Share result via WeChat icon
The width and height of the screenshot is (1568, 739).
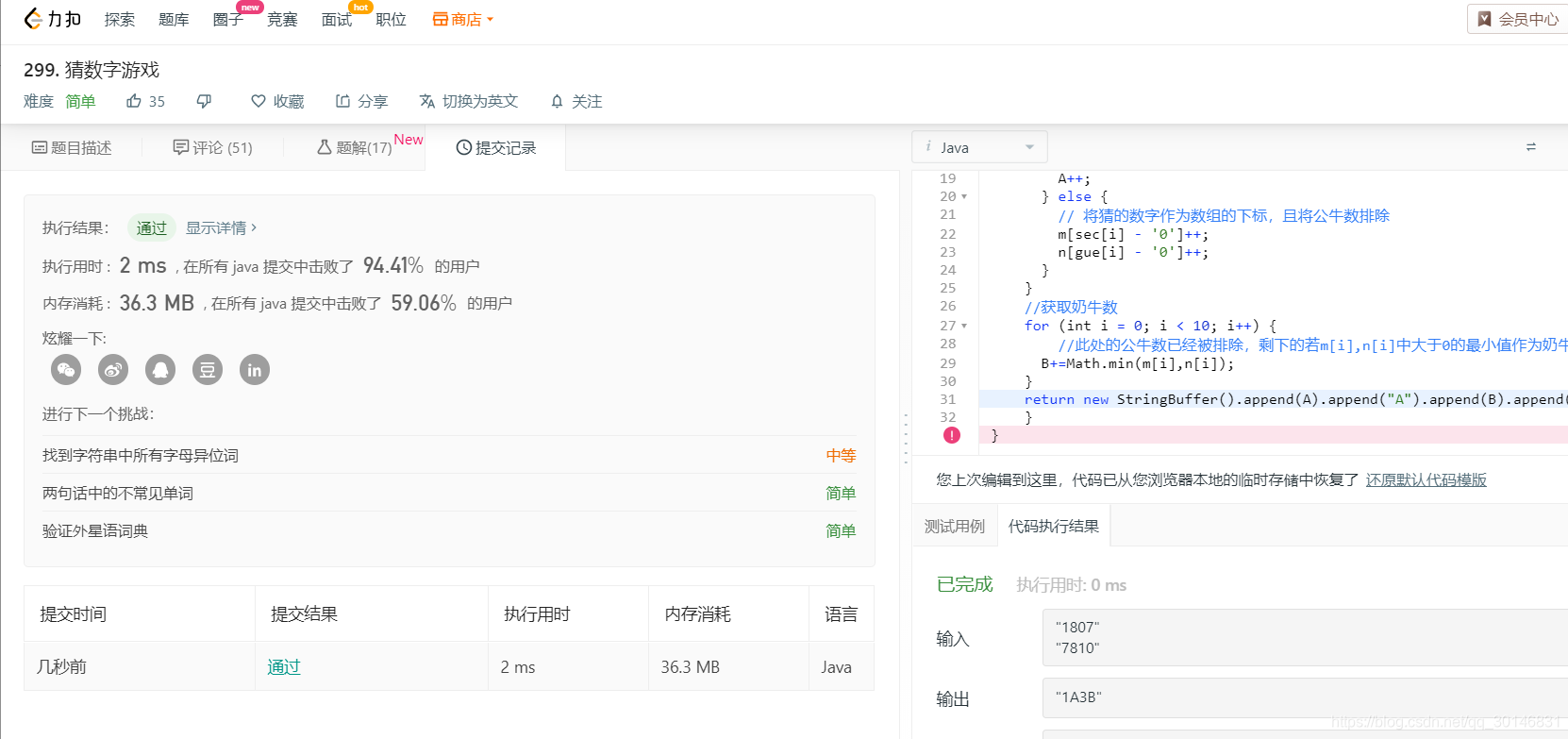66,370
